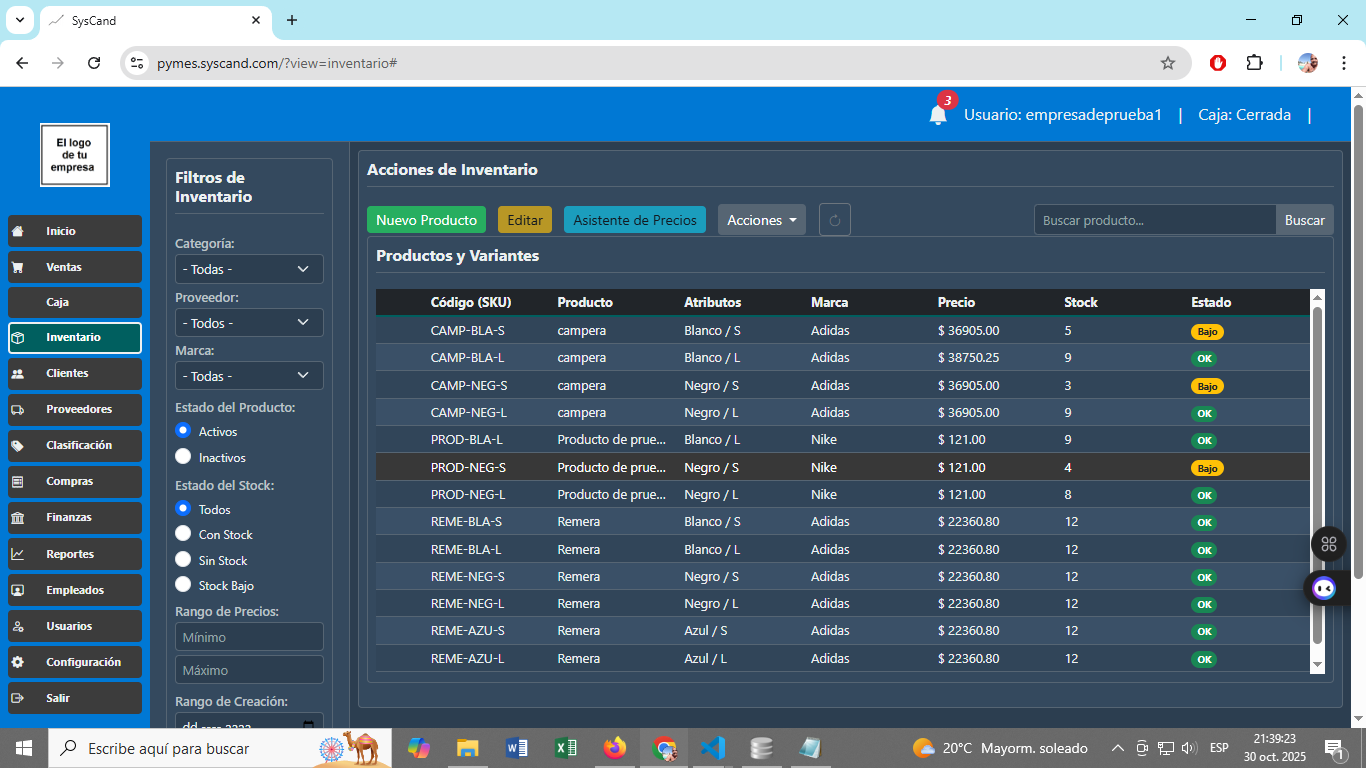Open the Finanzas section
Image resolution: width=1366 pixels, height=768 pixels.
[74, 518]
